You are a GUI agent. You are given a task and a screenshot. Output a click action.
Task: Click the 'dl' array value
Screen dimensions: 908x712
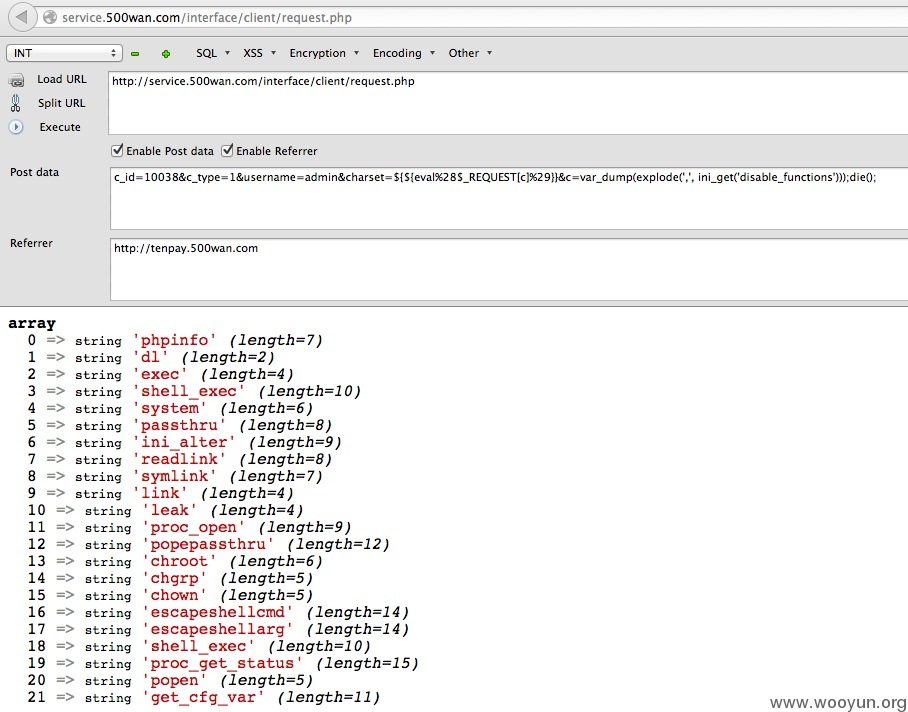tap(151, 357)
